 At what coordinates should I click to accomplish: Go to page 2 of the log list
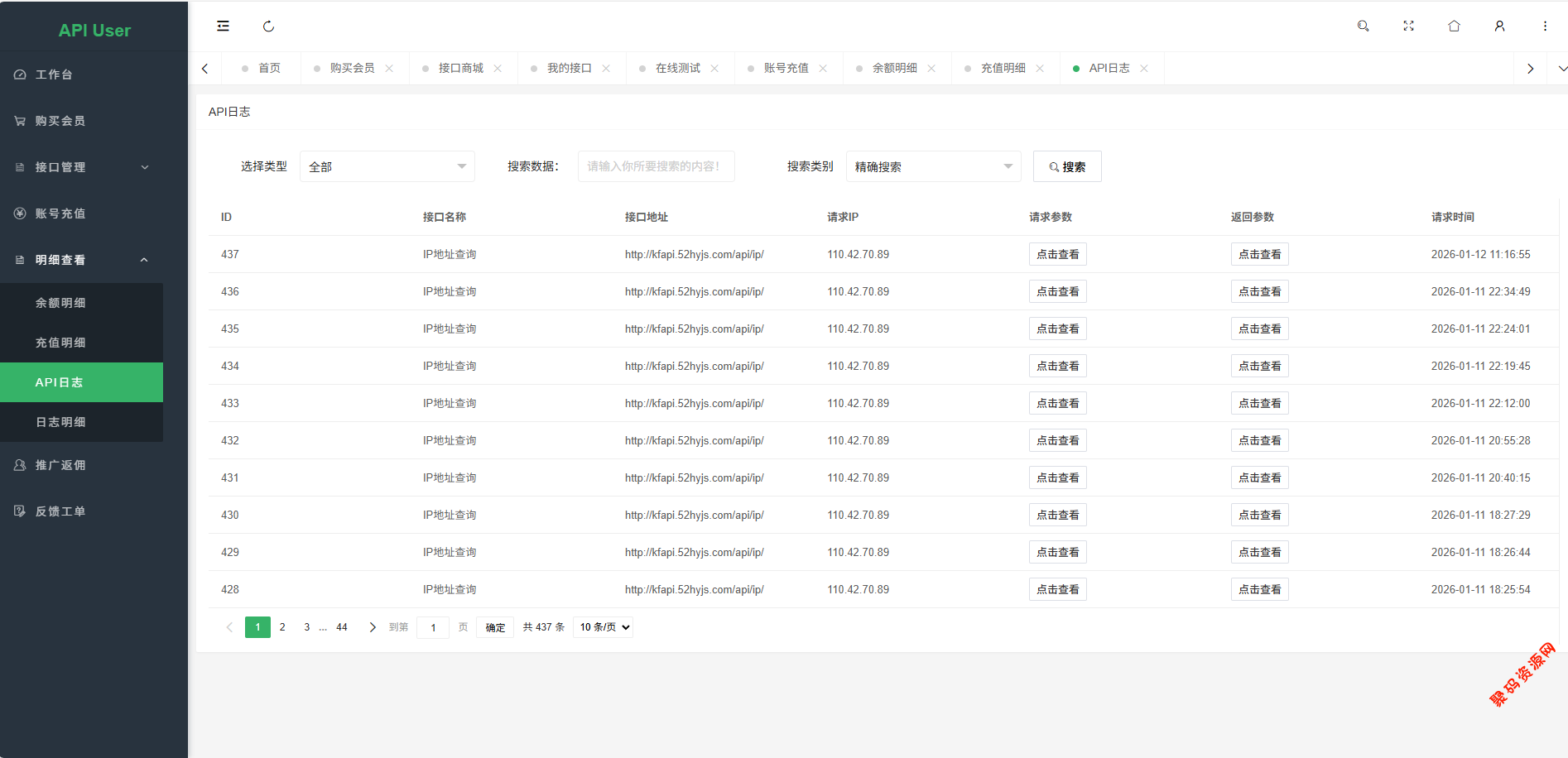click(x=282, y=627)
